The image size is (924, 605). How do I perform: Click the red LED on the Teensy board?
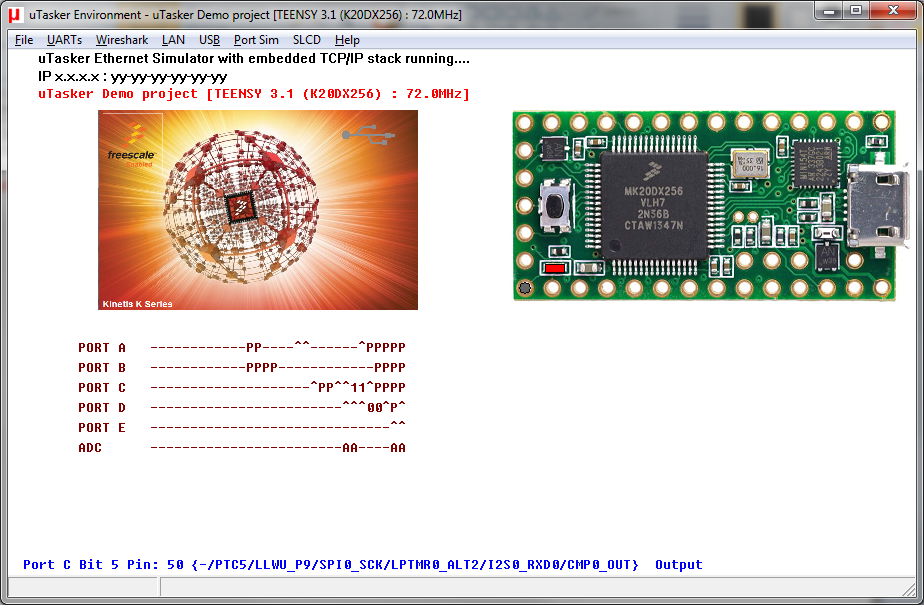pos(555,269)
